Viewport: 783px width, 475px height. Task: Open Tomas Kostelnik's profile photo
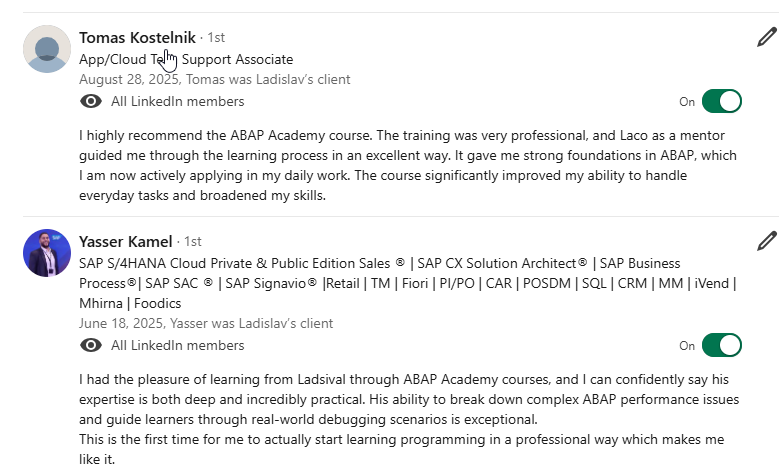point(47,49)
